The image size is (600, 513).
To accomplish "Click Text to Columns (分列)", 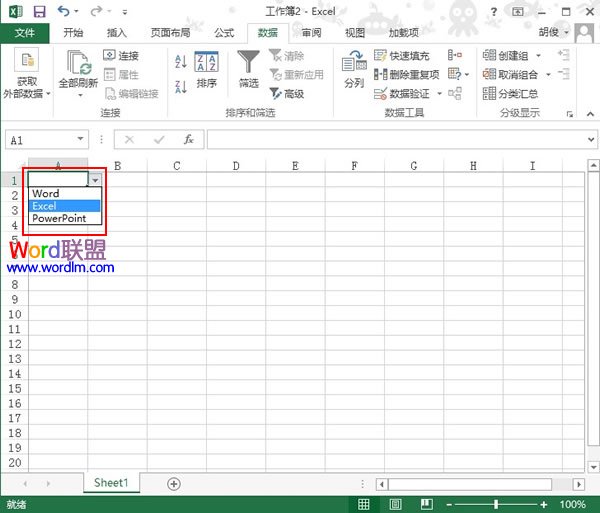I will tap(354, 69).
